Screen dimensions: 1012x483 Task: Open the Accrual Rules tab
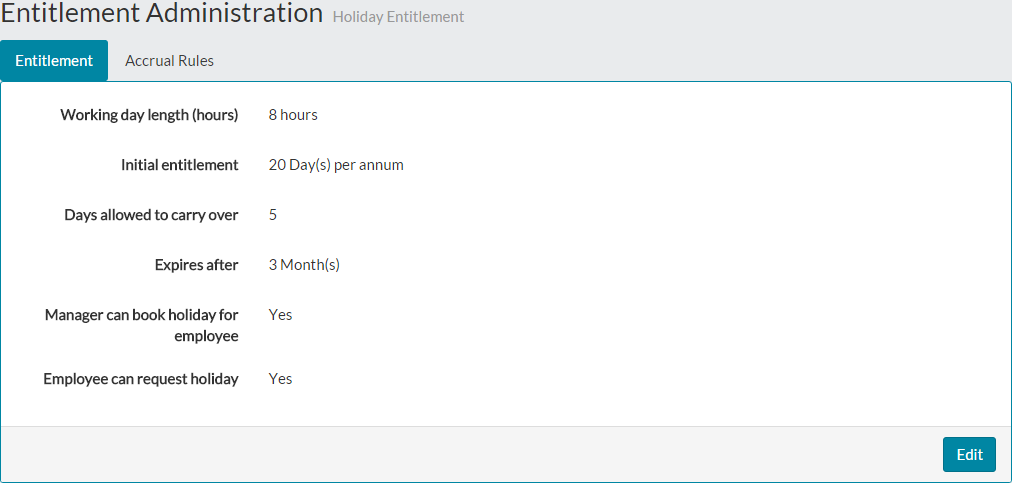pyautogui.click(x=169, y=61)
